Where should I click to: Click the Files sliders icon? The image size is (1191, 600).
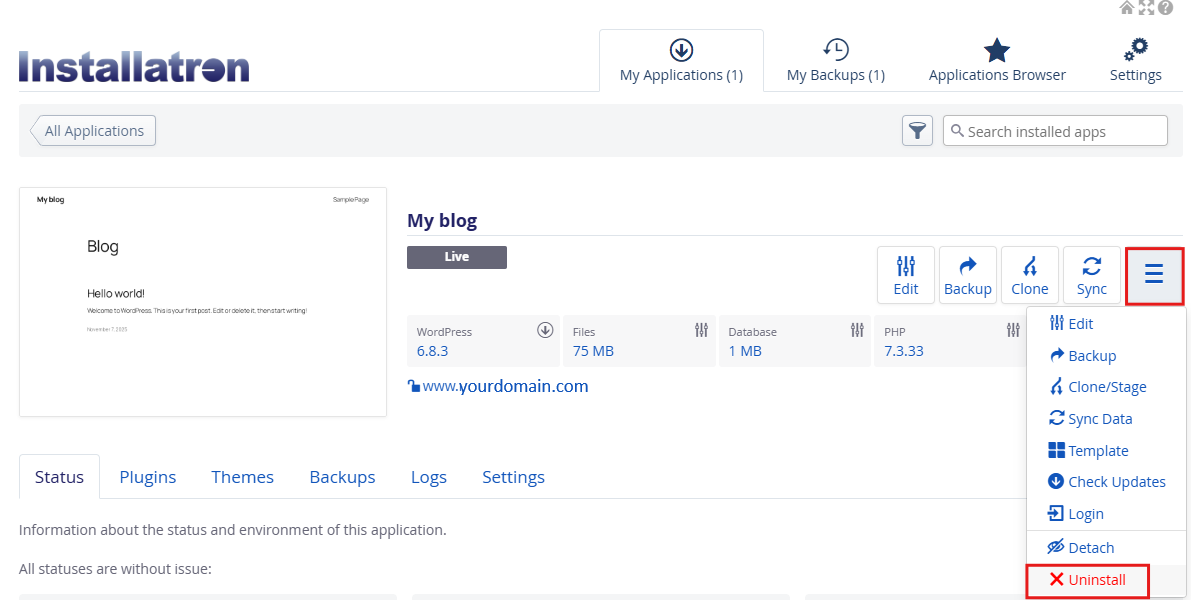coord(701,330)
